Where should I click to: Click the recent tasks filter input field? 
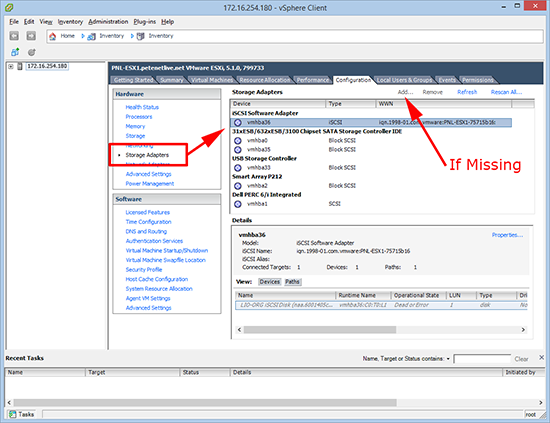pyautogui.click(x=482, y=359)
